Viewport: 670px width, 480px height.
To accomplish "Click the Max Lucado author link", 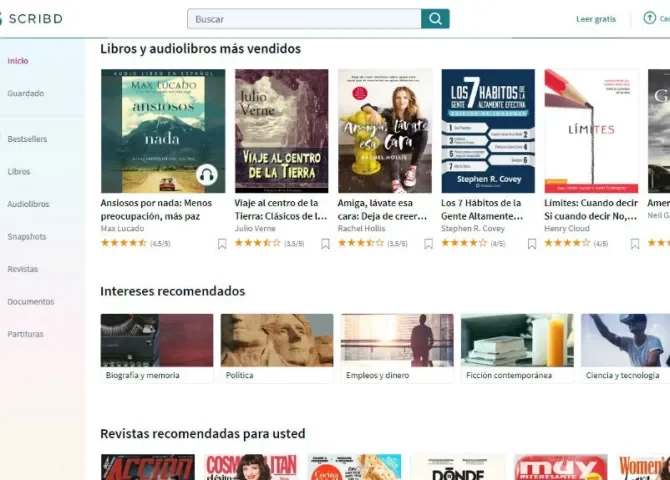I will [x=122, y=228].
